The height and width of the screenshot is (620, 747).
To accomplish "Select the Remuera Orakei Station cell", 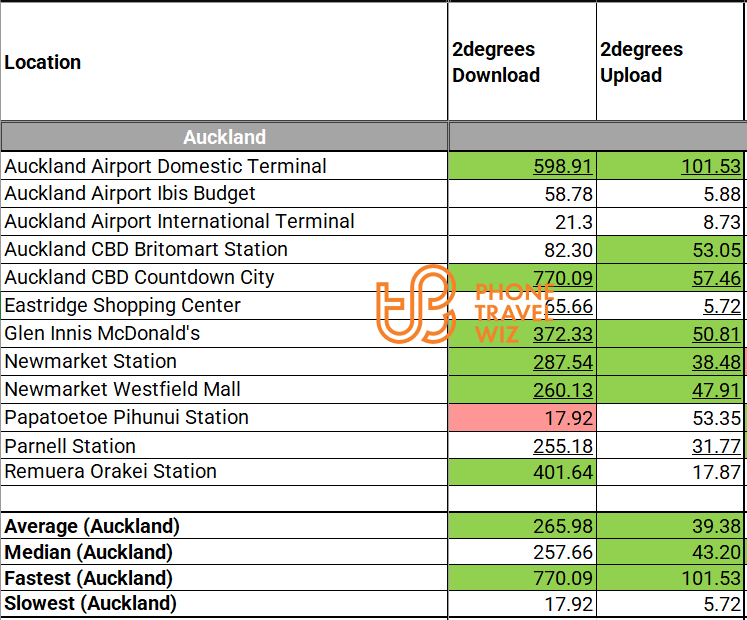I will click(110, 471).
